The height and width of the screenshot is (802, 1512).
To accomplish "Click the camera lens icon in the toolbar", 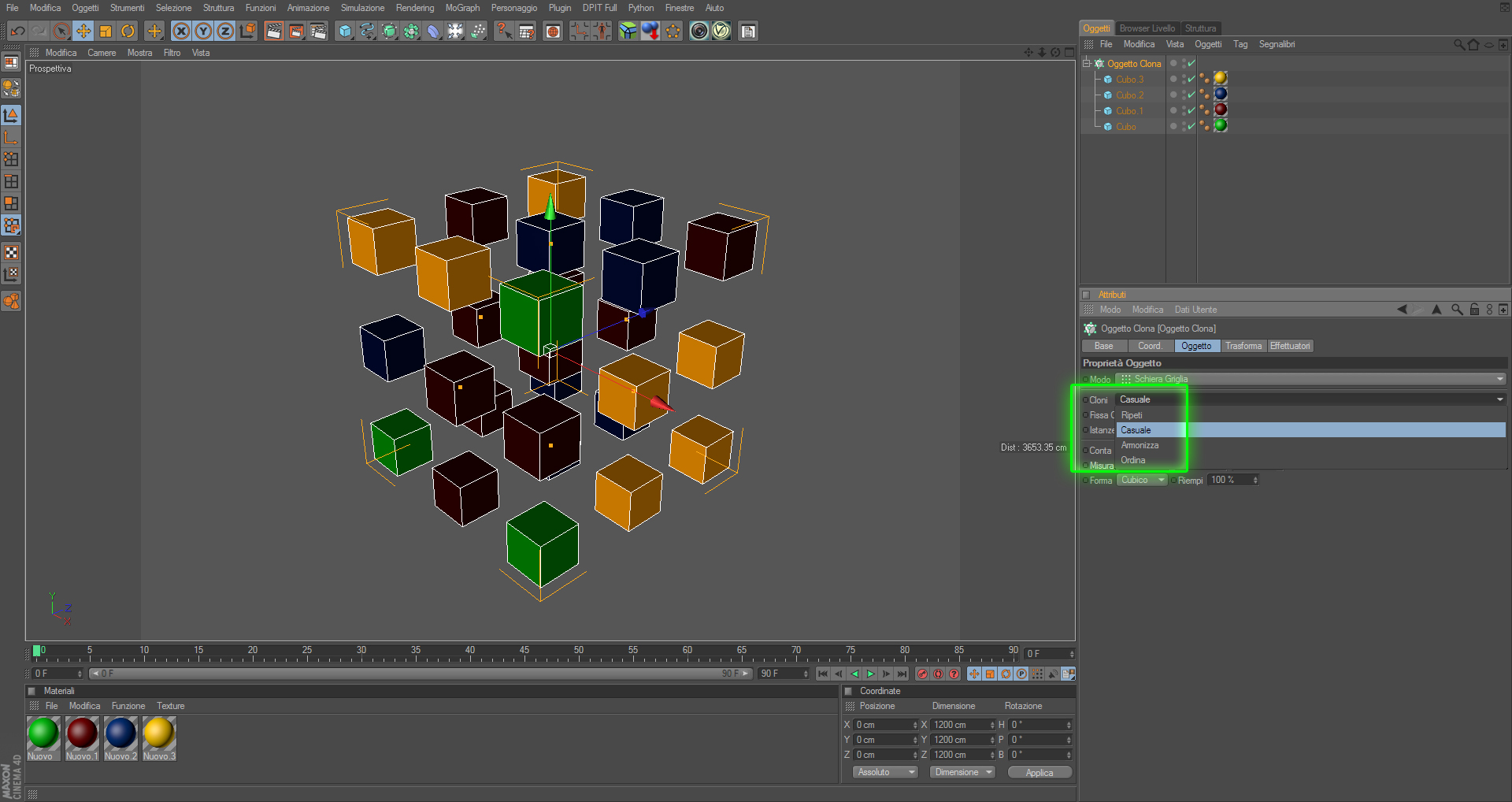I will (699, 32).
